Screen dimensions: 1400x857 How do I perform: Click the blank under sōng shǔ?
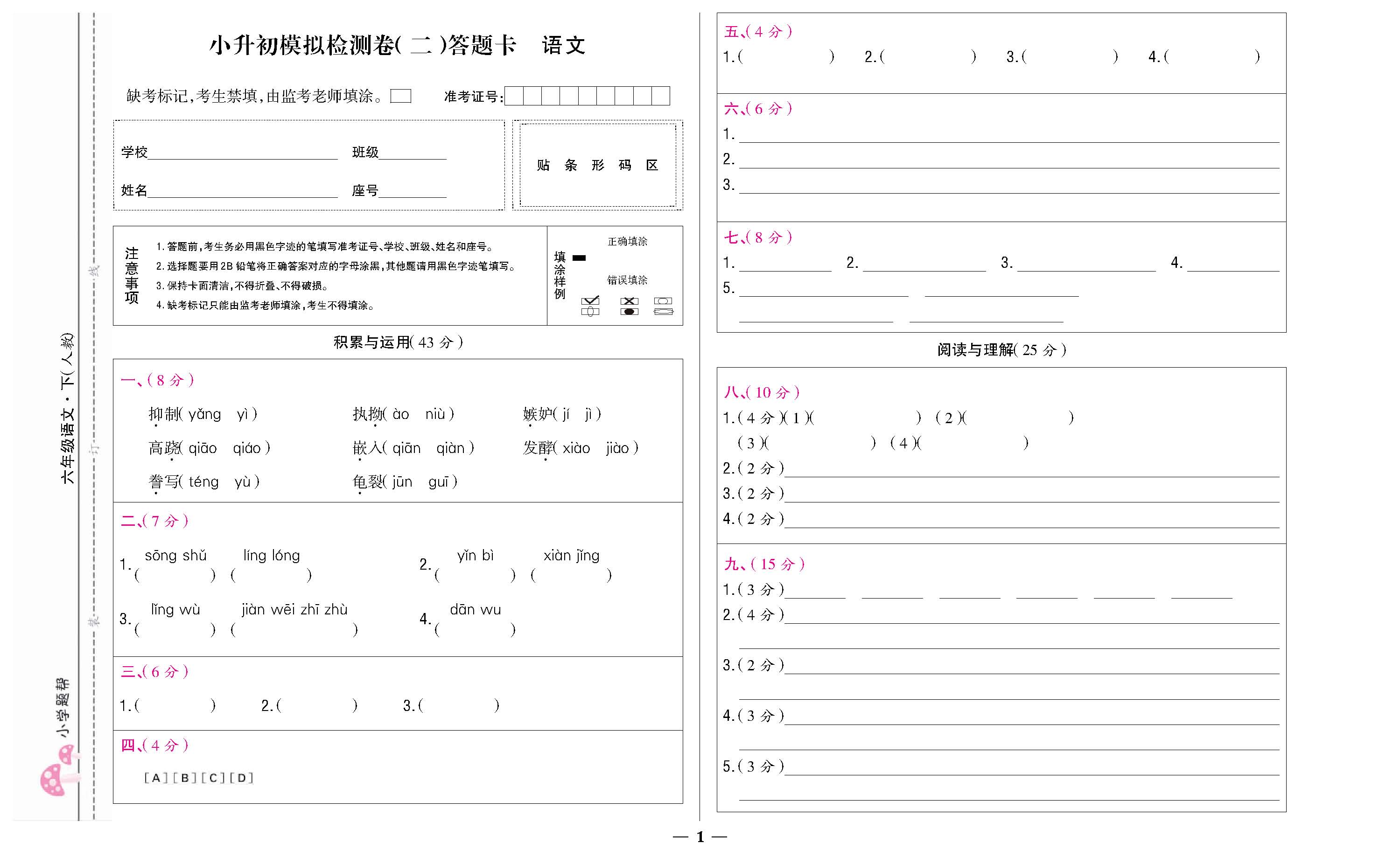[x=175, y=575]
